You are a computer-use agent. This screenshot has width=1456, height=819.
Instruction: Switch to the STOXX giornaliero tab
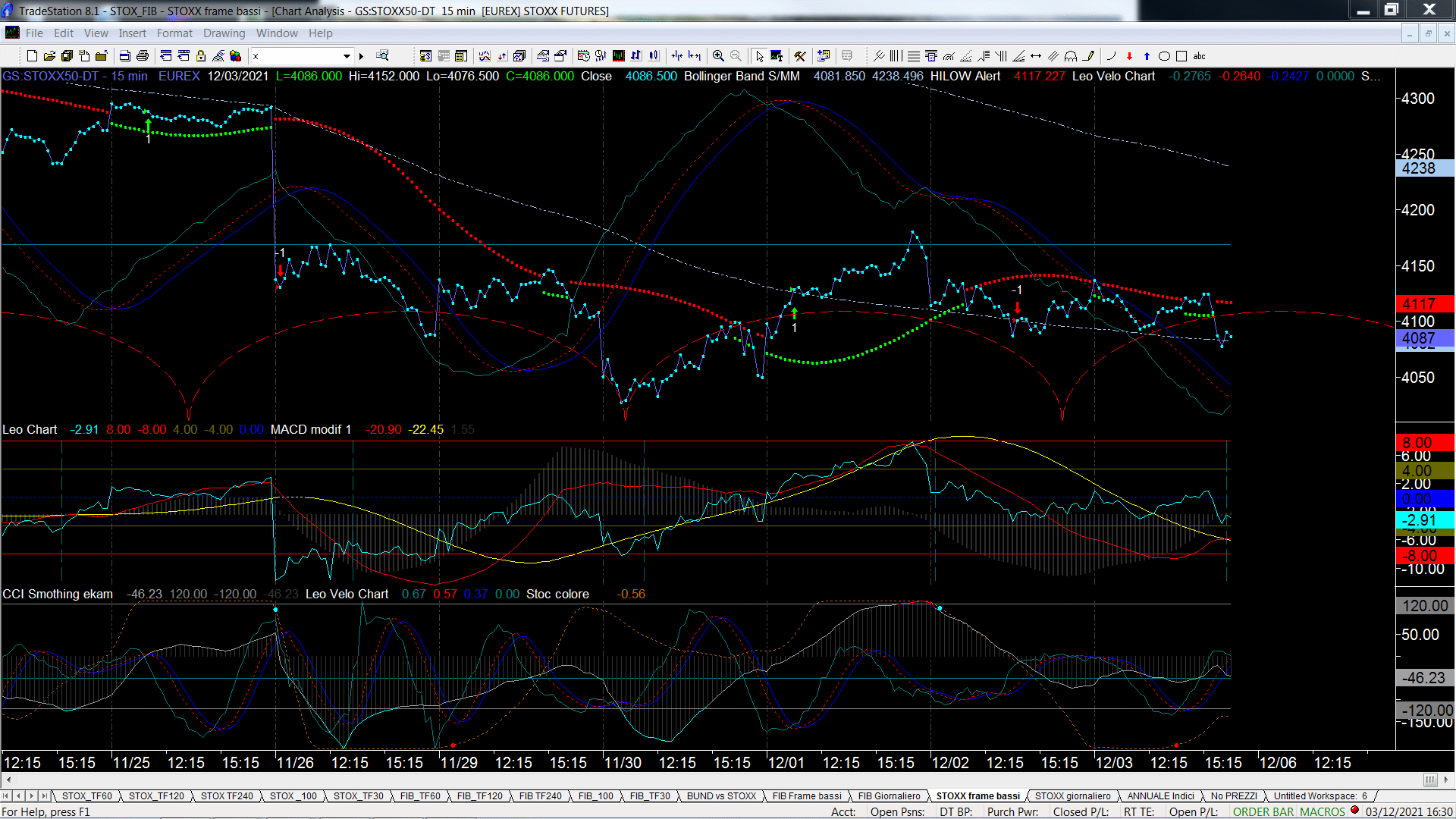coord(1072,796)
